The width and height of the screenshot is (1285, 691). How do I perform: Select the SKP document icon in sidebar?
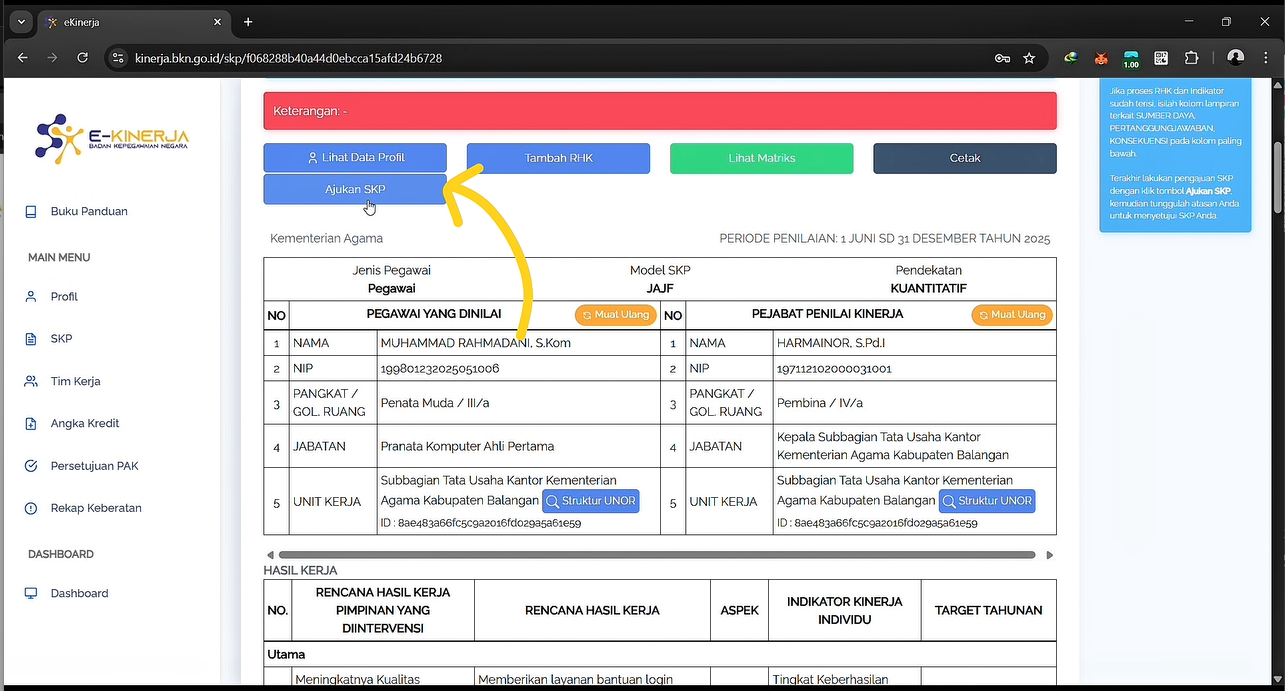(31, 339)
